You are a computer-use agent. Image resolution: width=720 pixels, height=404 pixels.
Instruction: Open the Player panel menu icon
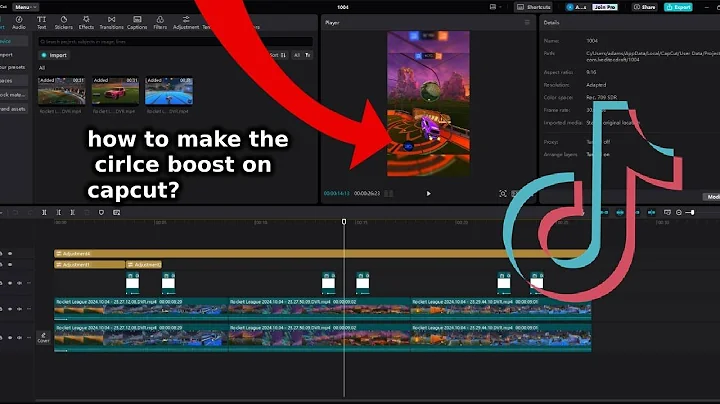[527, 22]
